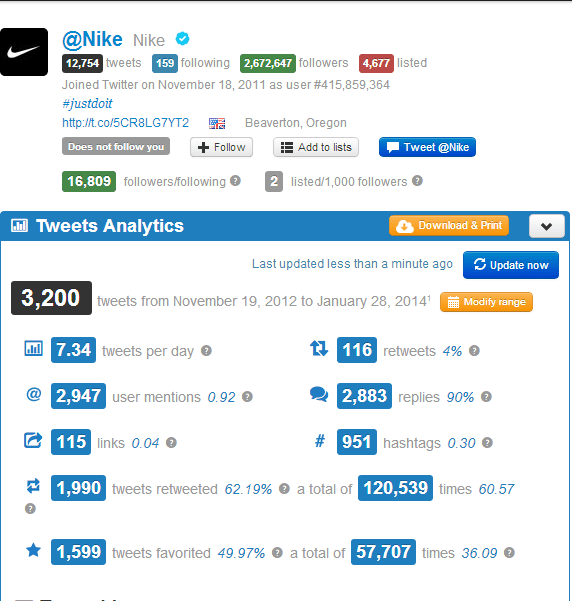This screenshot has height=601, width=572.
Task: Click help icon beside user mentions 0.92
Action: 247,397
